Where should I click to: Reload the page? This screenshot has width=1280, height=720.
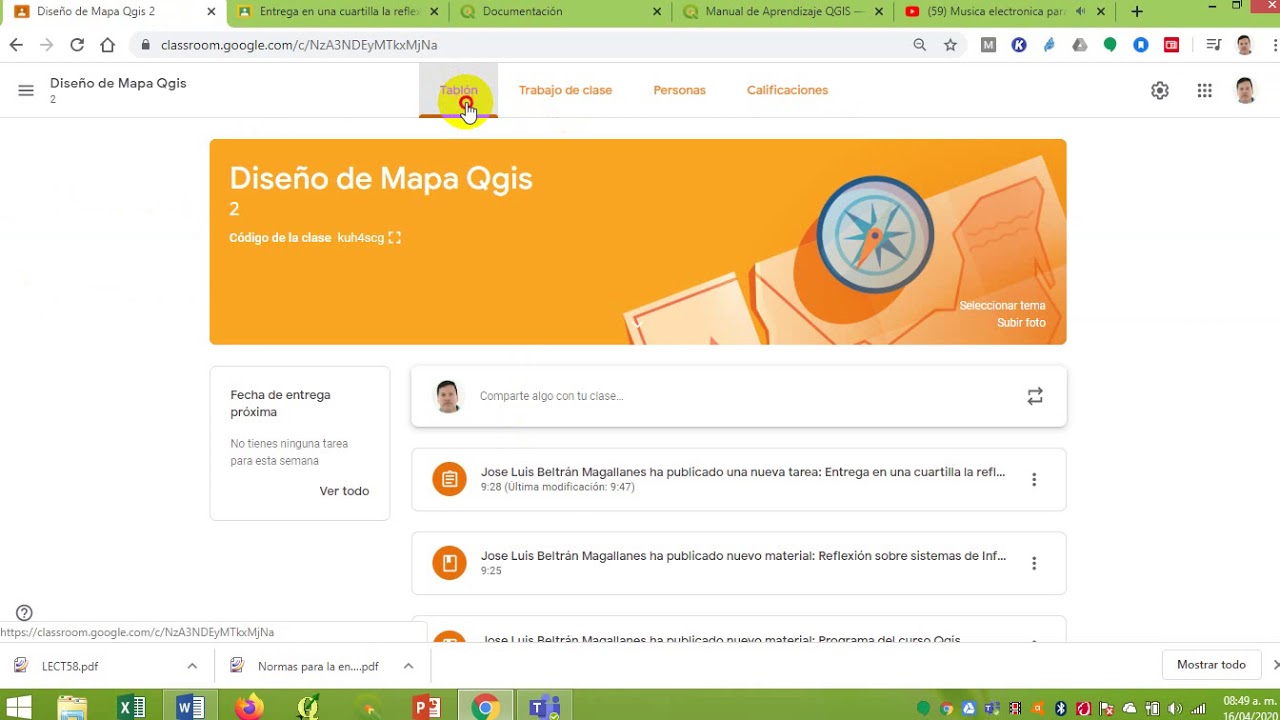point(77,45)
